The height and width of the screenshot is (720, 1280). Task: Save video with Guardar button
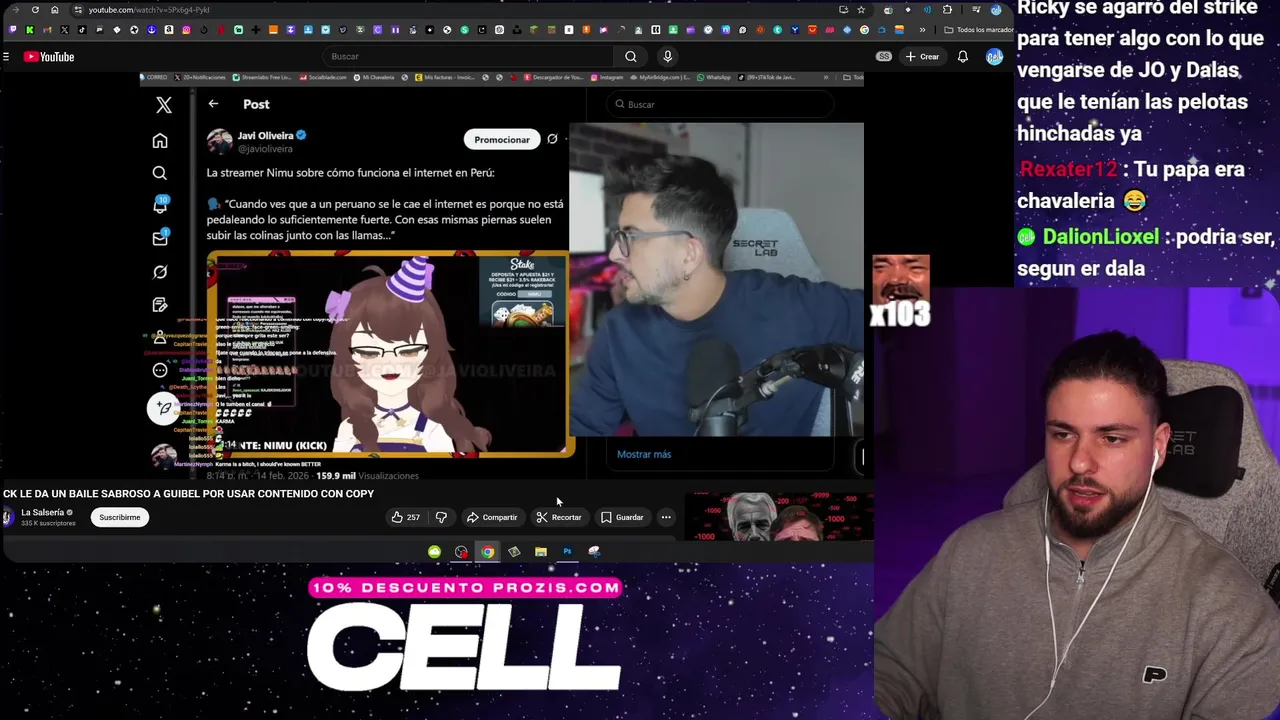point(622,517)
